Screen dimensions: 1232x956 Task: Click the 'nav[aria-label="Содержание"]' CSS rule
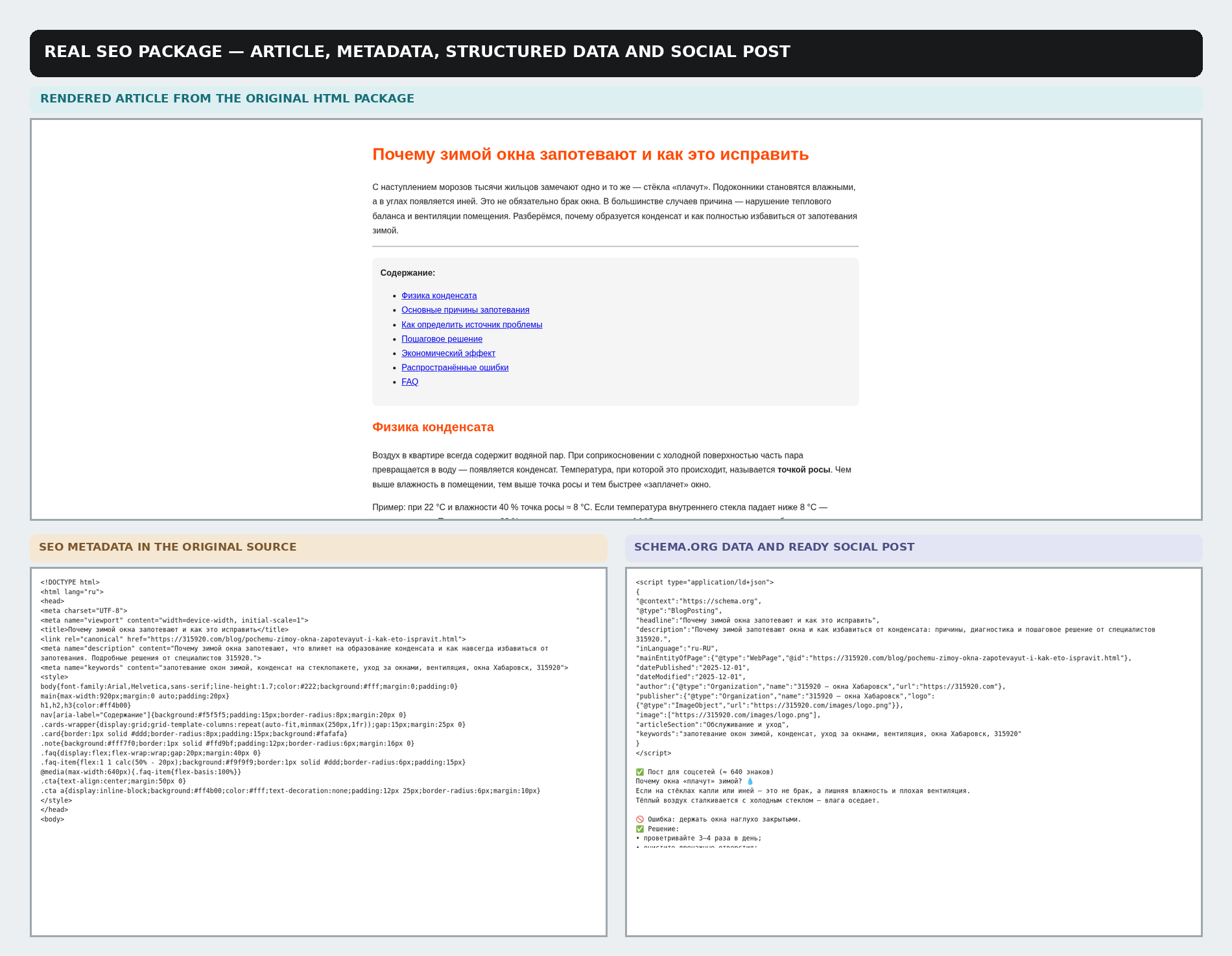coord(224,715)
